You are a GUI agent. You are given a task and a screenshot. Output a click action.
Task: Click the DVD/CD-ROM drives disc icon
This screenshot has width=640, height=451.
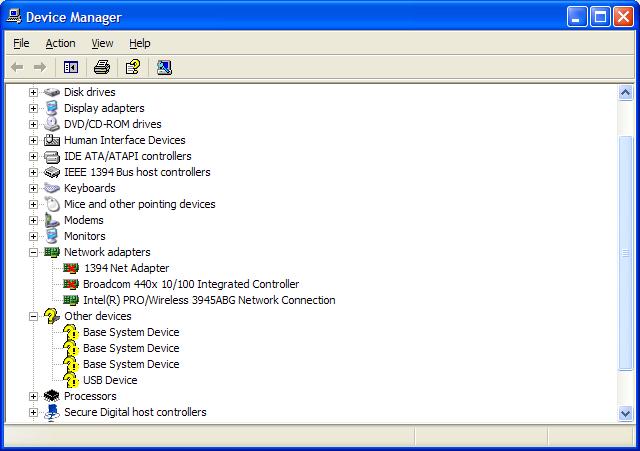[x=52, y=124]
